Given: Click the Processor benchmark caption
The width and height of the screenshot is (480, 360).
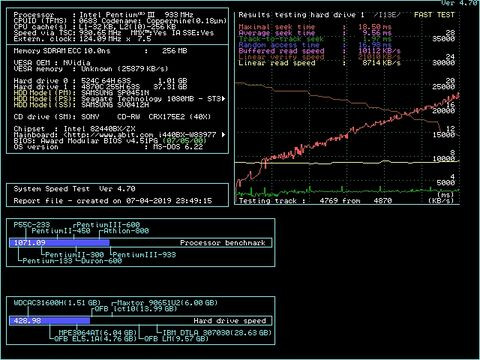Looking at the screenshot, I should 223,243.
